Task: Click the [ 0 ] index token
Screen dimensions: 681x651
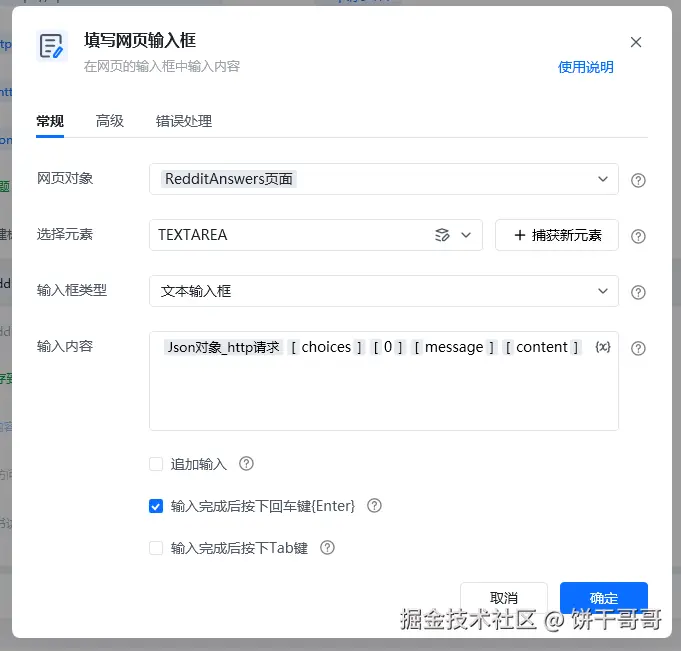Action: (388, 347)
